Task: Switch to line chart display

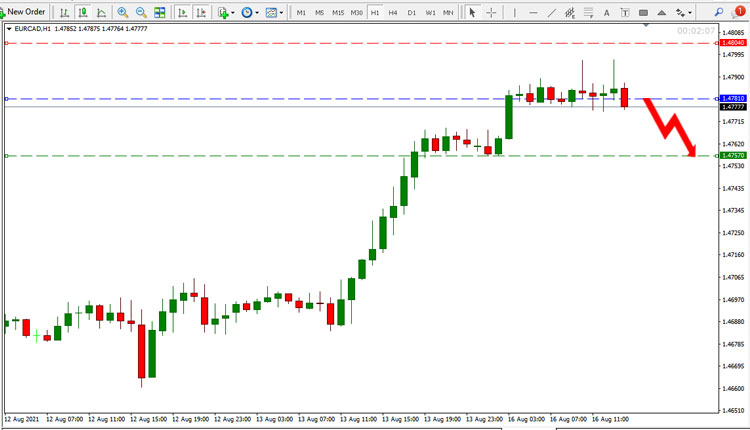Action: (101, 12)
